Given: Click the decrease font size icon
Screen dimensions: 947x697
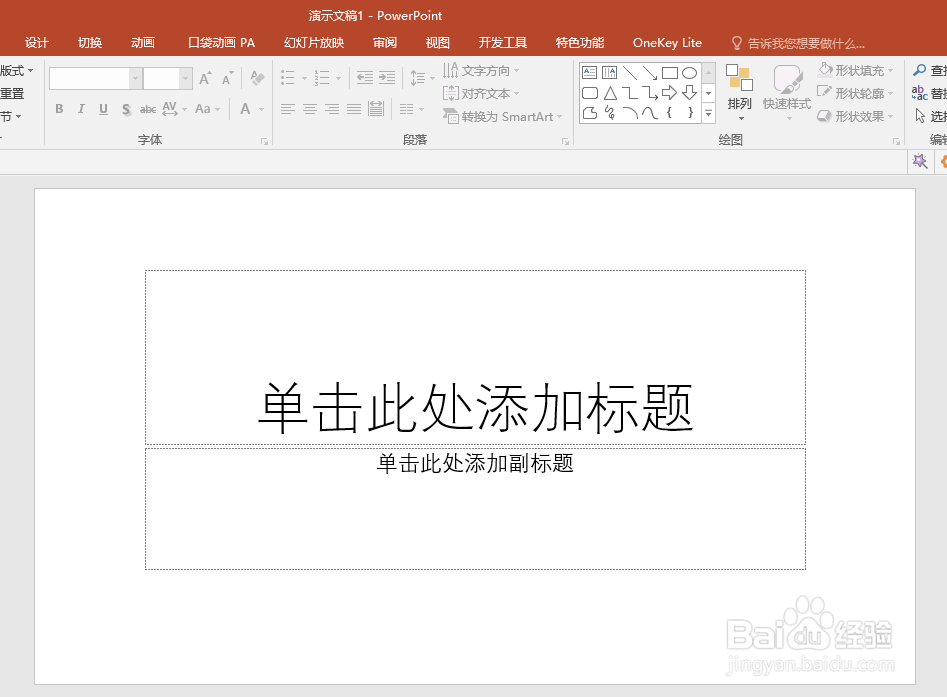Looking at the screenshot, I should tap(227, 78).
